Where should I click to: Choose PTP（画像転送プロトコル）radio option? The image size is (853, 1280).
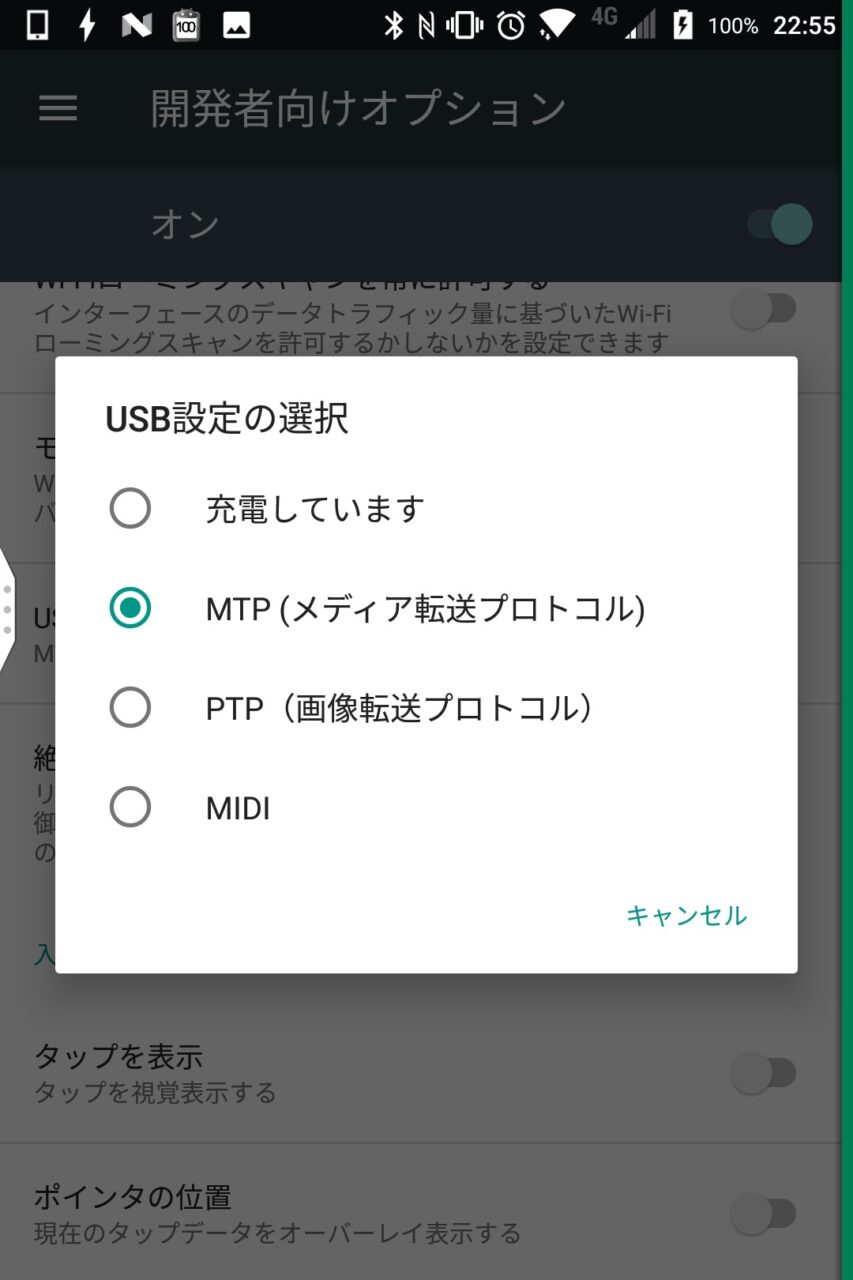[130, 708]
